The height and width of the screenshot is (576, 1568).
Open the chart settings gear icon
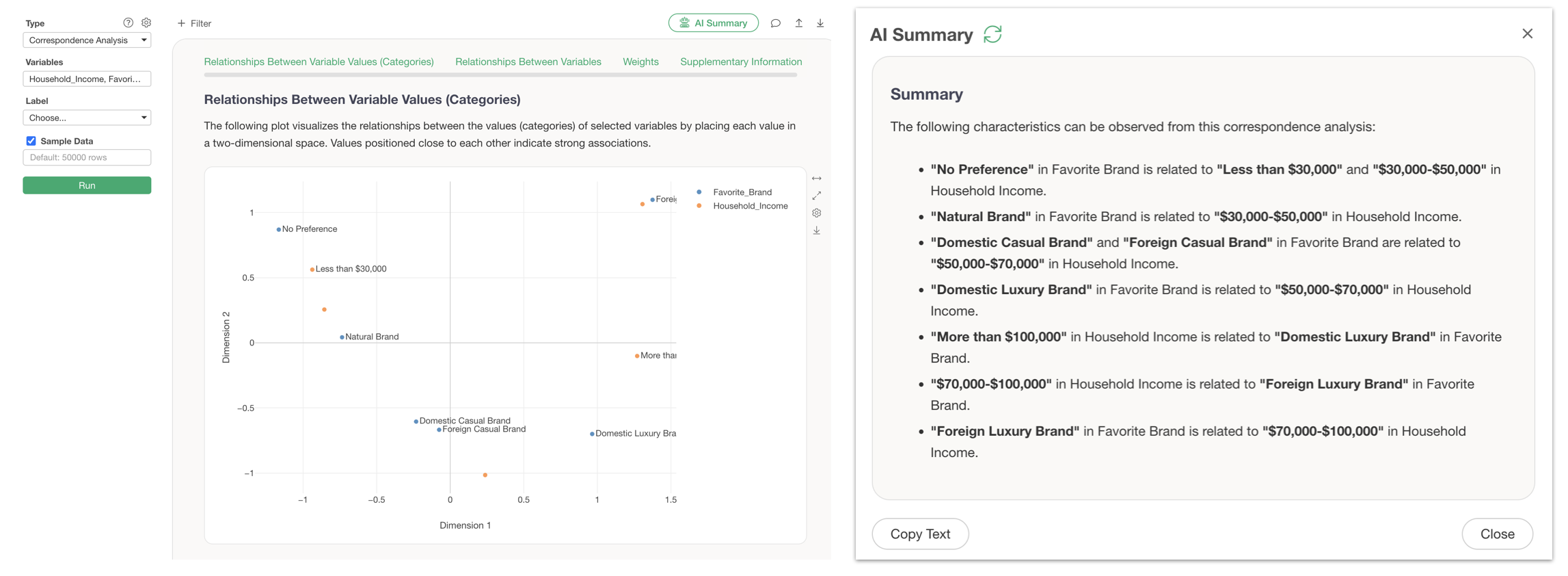[817, 213]
